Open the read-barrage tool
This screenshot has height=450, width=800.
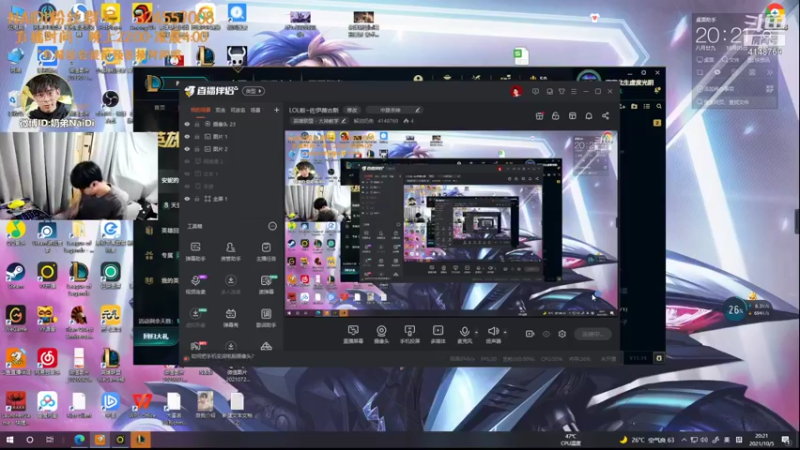click(x=266, y=285)
